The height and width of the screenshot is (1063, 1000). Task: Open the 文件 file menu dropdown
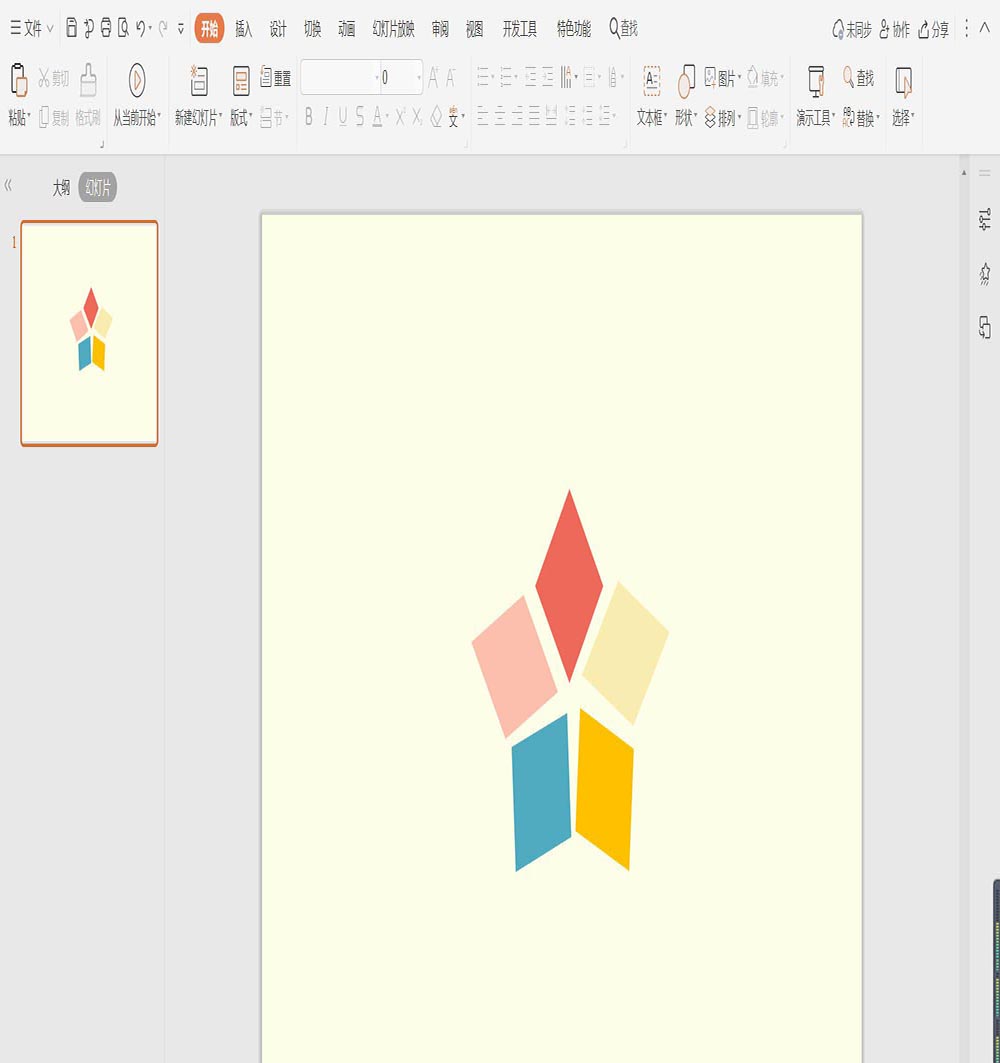32,28
